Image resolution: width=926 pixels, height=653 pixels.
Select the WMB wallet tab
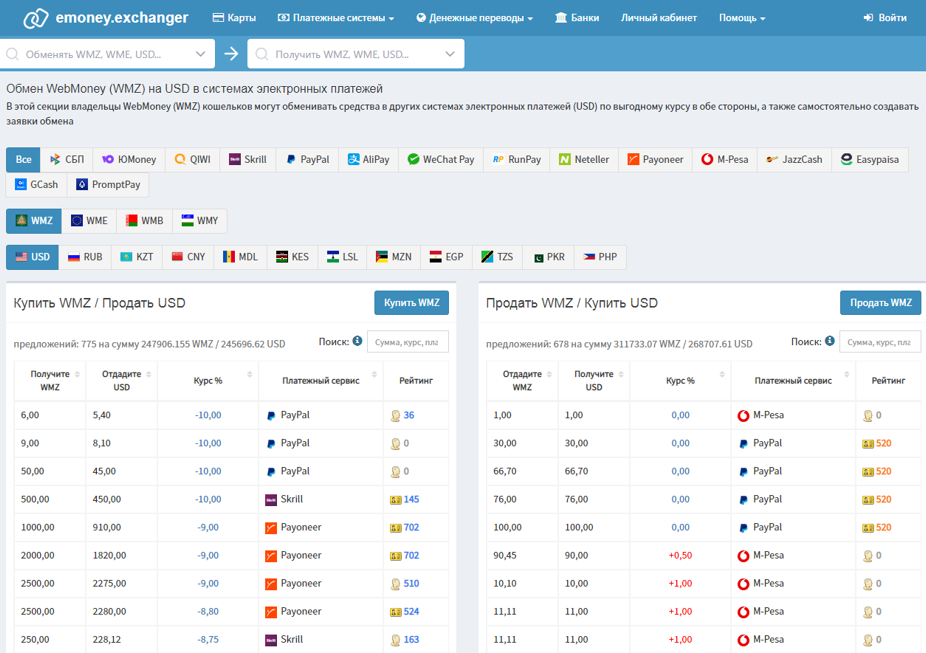point(144,221)
